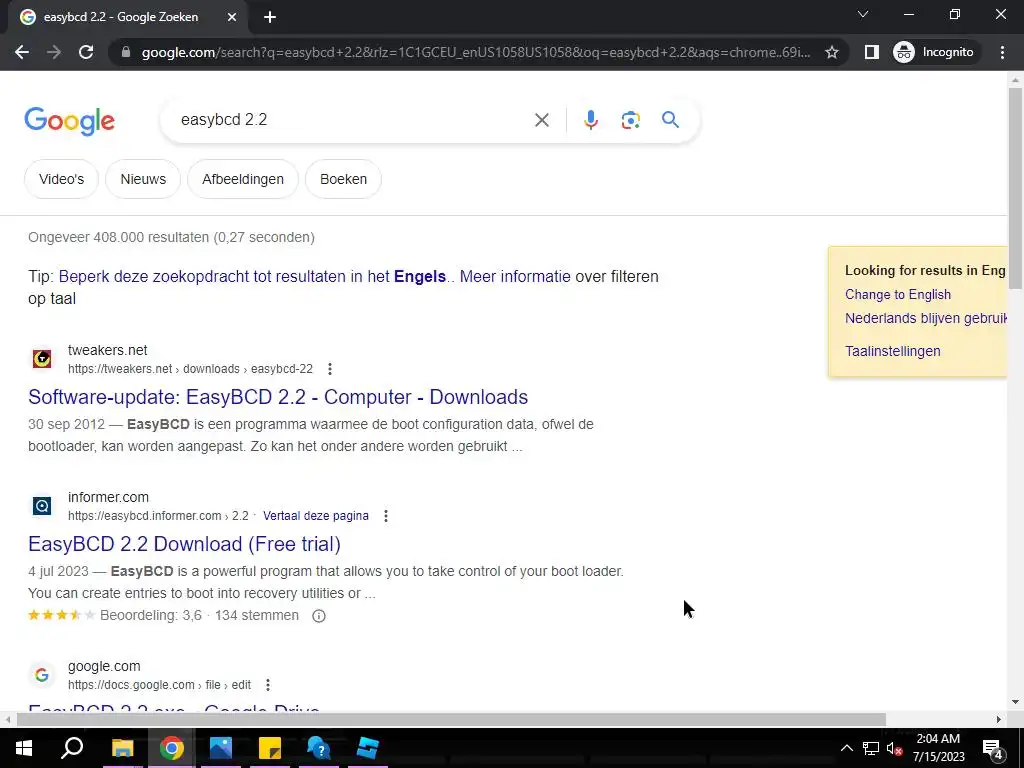This screenshot has width=1024, height=768.
Task: Open the Photos app from taskbar
Action: (x=221, y=748)
